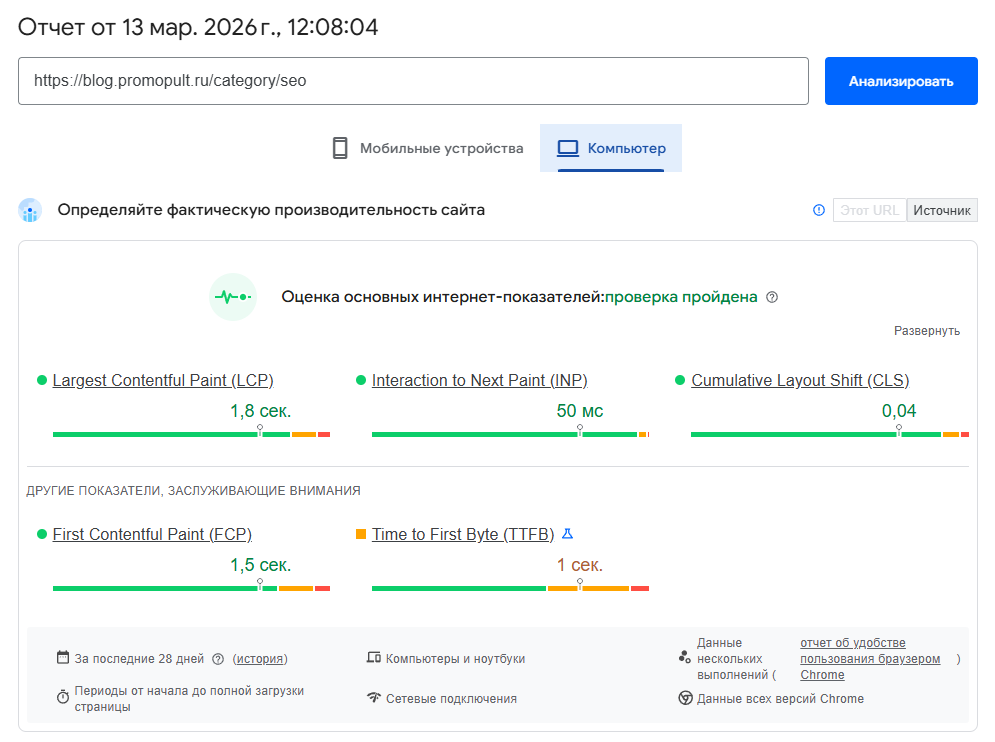
Task: Click the calendar icon near «За последние 28 дней»
Action: pyautogui.click(x=61, y=657)
